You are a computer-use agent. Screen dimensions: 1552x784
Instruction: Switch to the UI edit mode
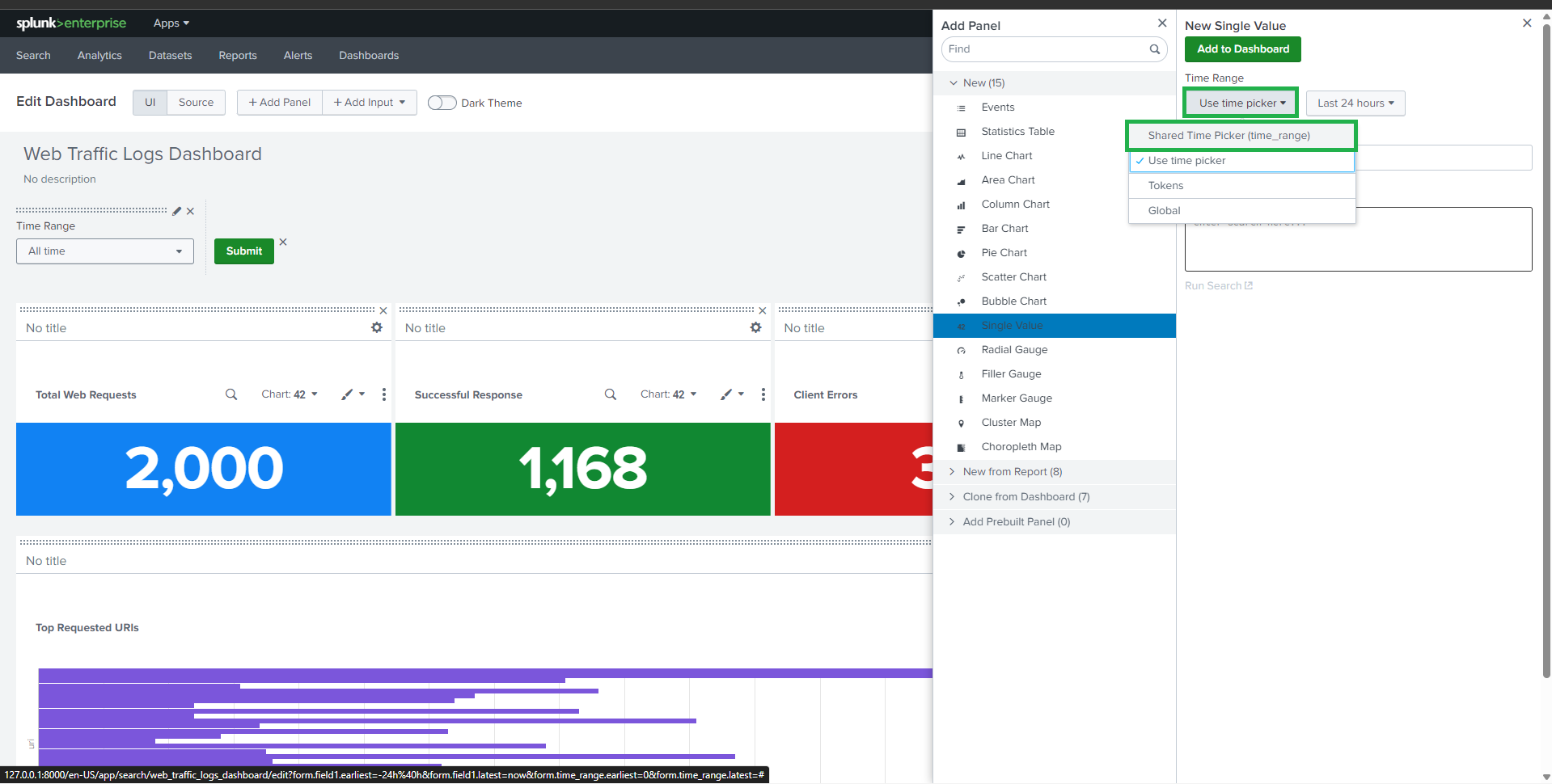[x=150, y=103]
